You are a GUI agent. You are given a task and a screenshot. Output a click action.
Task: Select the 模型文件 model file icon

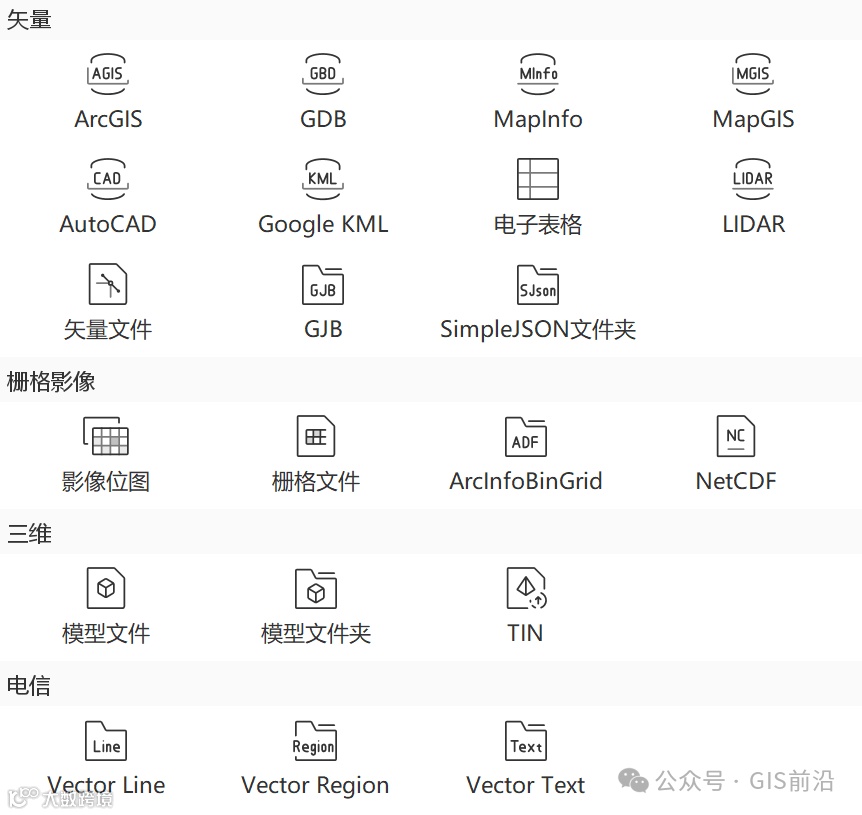coord(106,587)
